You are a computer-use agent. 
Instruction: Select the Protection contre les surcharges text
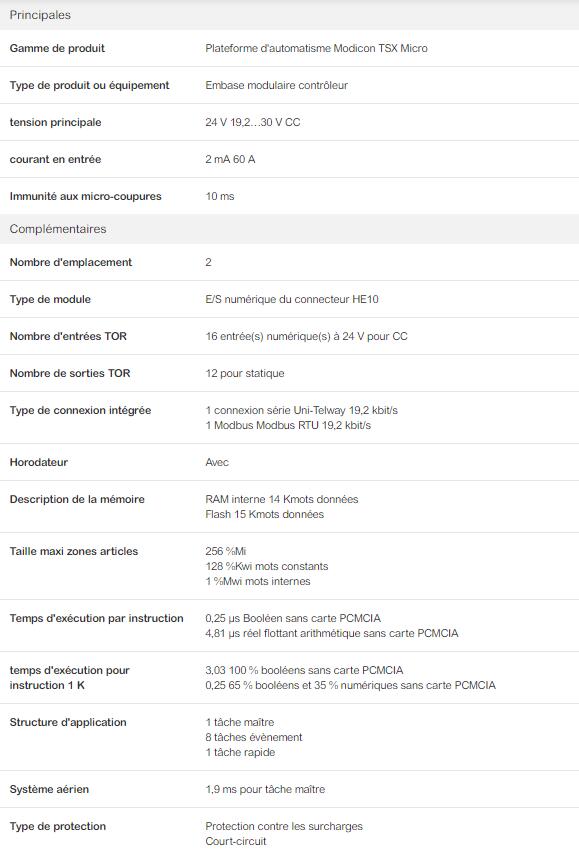click(x=284, y=826)
